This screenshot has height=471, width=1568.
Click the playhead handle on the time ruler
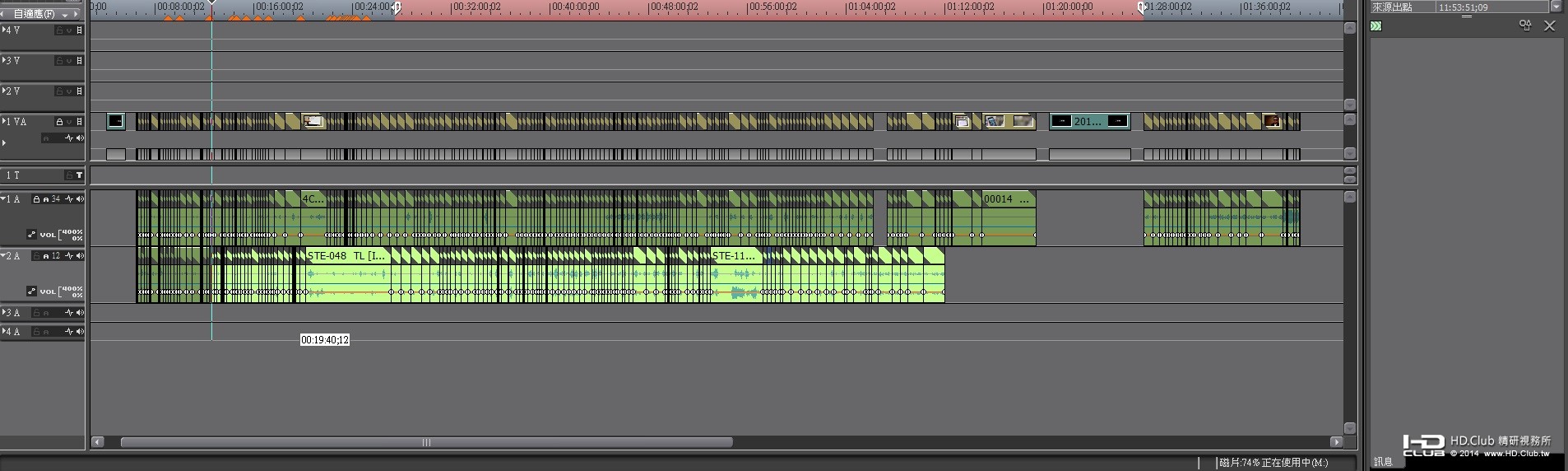click(x=211, y=3)
